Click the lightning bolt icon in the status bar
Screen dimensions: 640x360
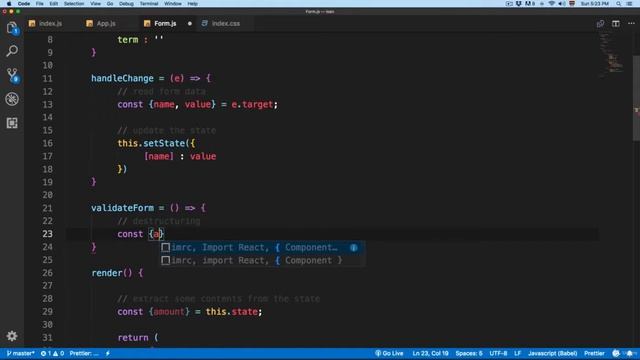[x=108, y=353]
